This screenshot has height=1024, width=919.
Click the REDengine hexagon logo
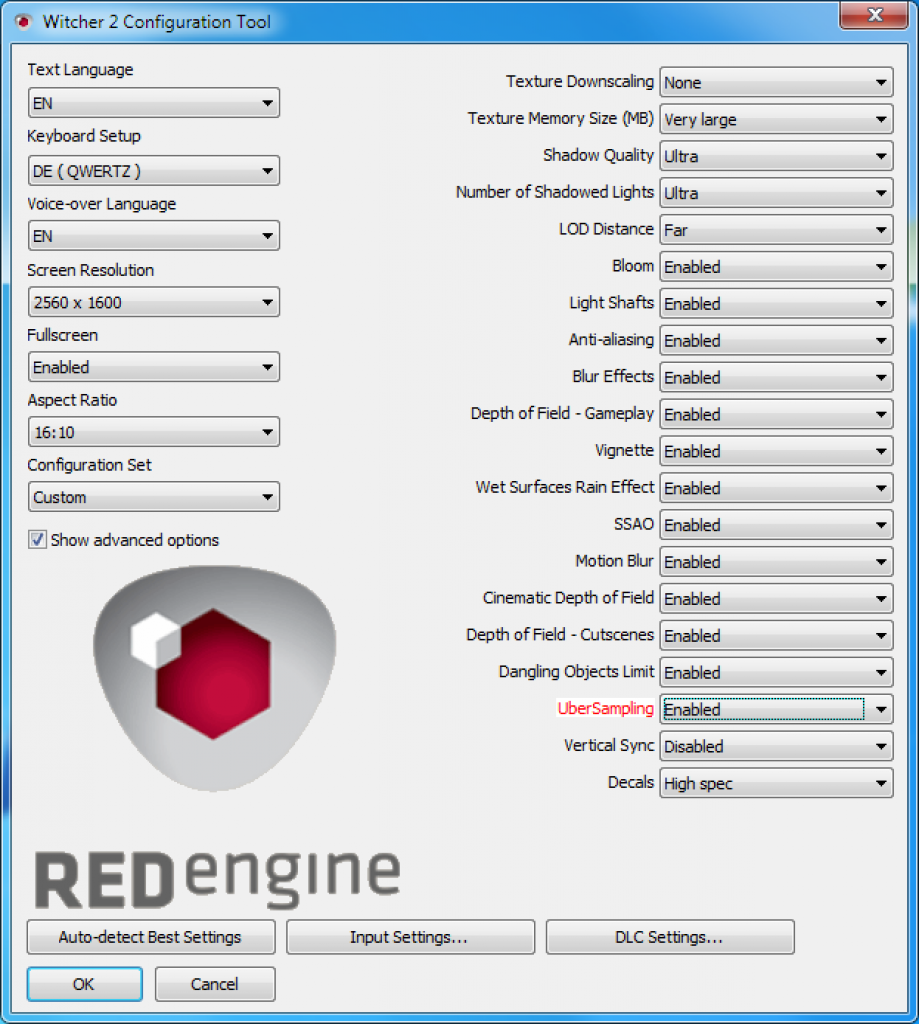point(214,678)
